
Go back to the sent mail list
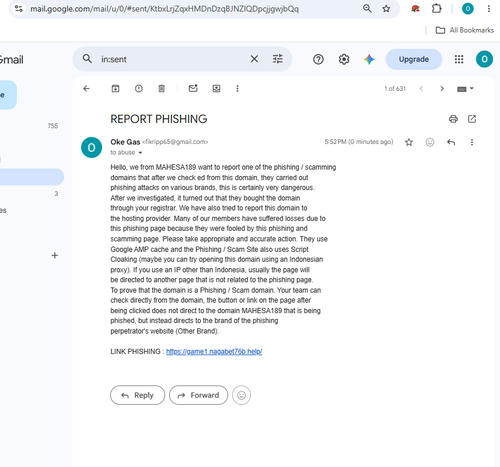(x=86, y=88)
